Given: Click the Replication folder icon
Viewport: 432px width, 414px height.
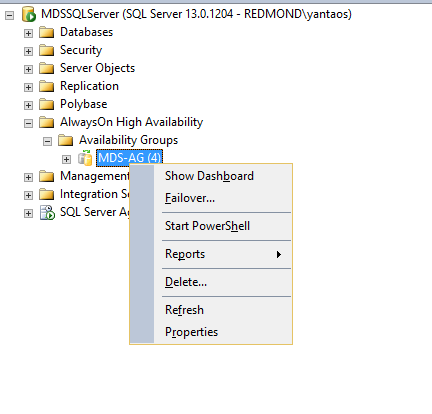Looking at the screenshot, I should pyautogui.click(x=46, y=86).
